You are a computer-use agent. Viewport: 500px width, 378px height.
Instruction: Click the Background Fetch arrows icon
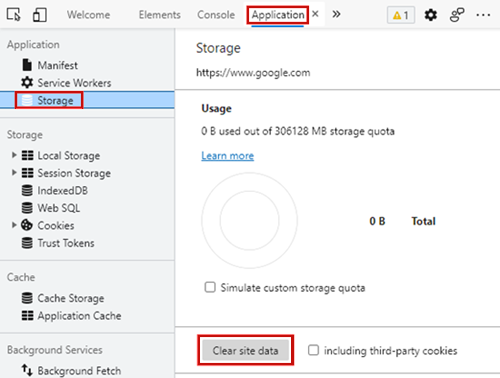(x=27, y=370)
